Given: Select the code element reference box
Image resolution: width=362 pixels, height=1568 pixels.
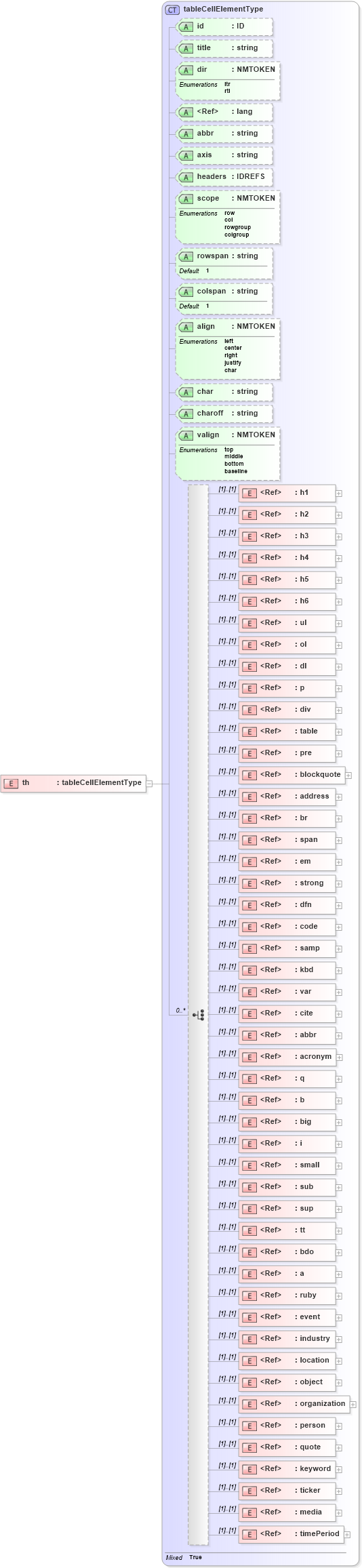Looking at the screenshot, I should pyautogui.click(x=287, y=927).
